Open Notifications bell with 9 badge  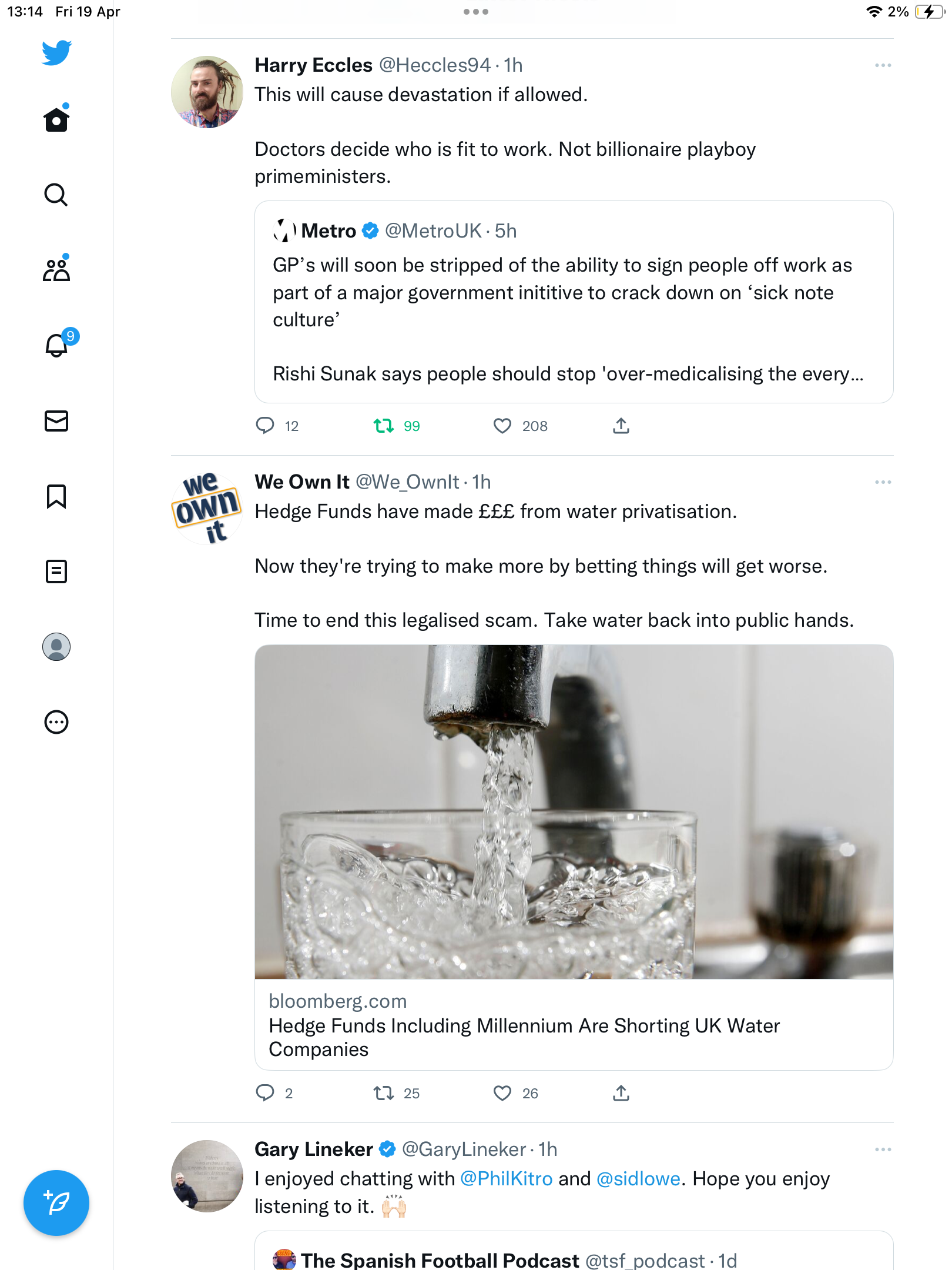57,345
